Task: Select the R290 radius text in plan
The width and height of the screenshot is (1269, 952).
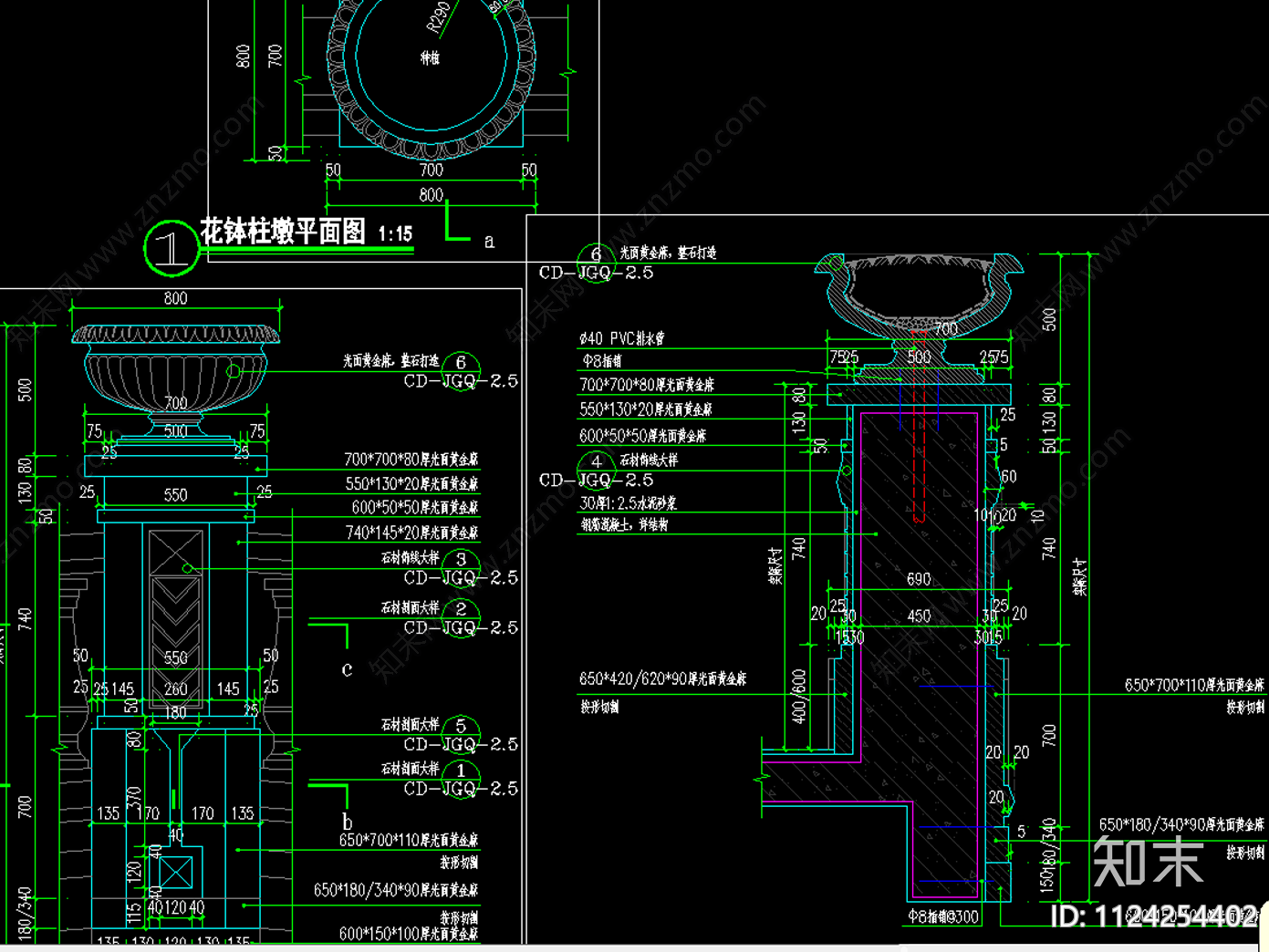Action: click(x=439, y=16)
